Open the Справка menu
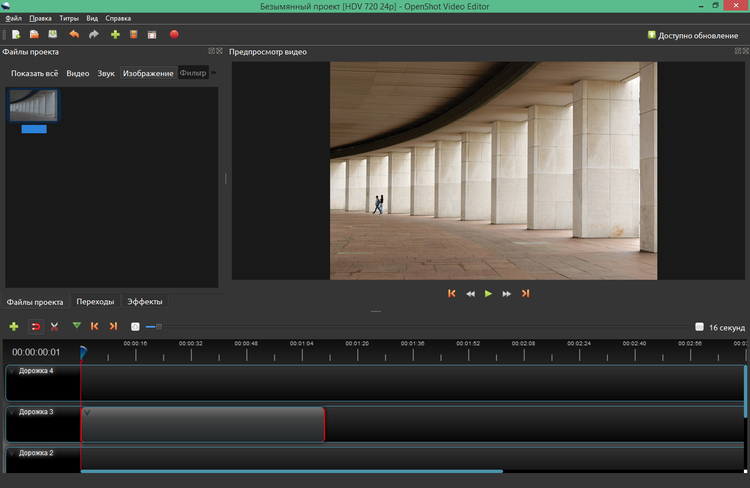The image size is (750, 488). 118,18
